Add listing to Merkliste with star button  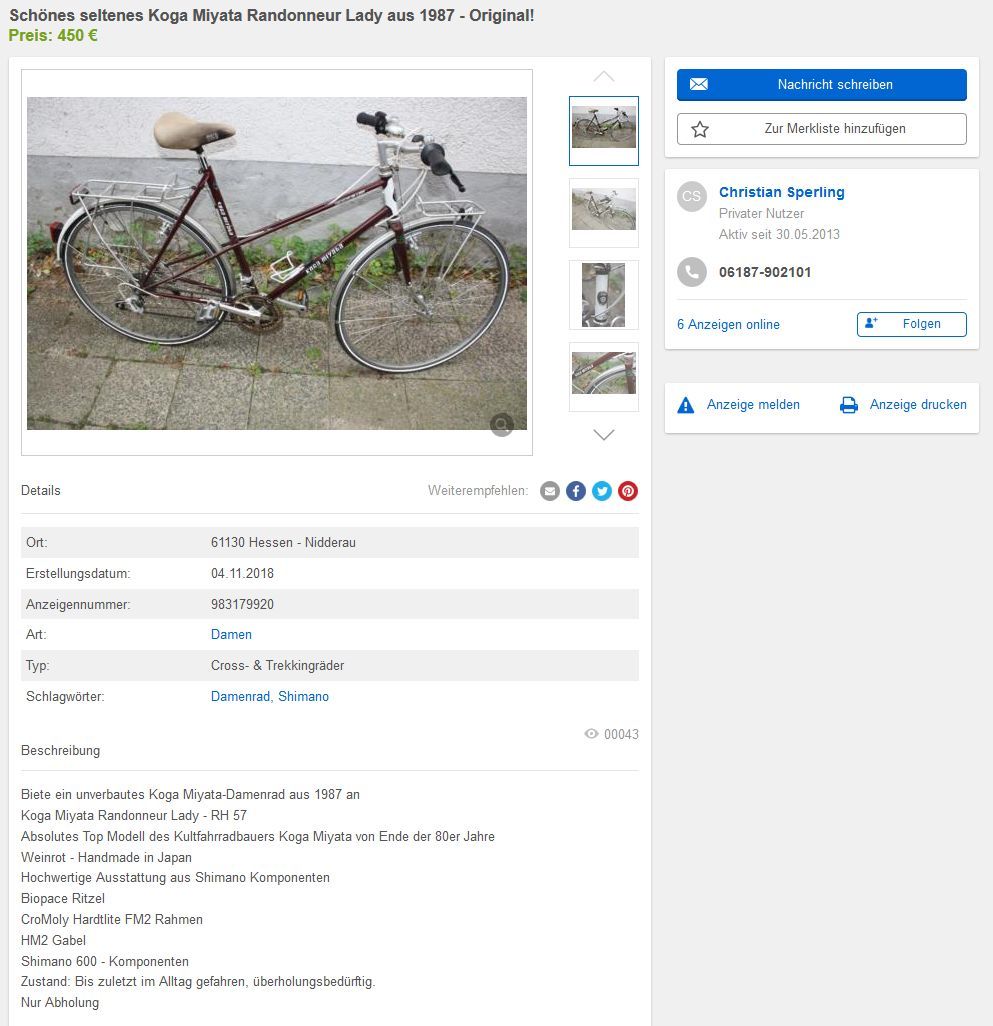(821, 129)
